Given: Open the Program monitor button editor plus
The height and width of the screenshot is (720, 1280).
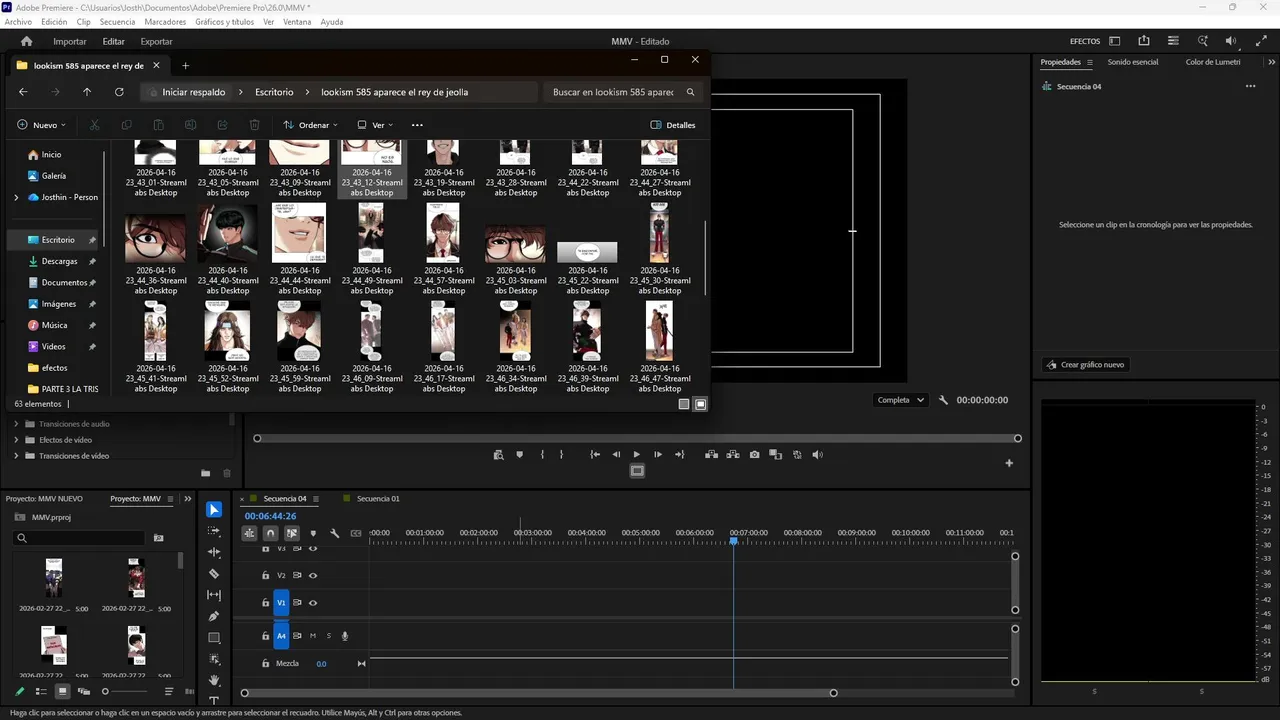Looking at the screenshot, I should coord(1009,463).
